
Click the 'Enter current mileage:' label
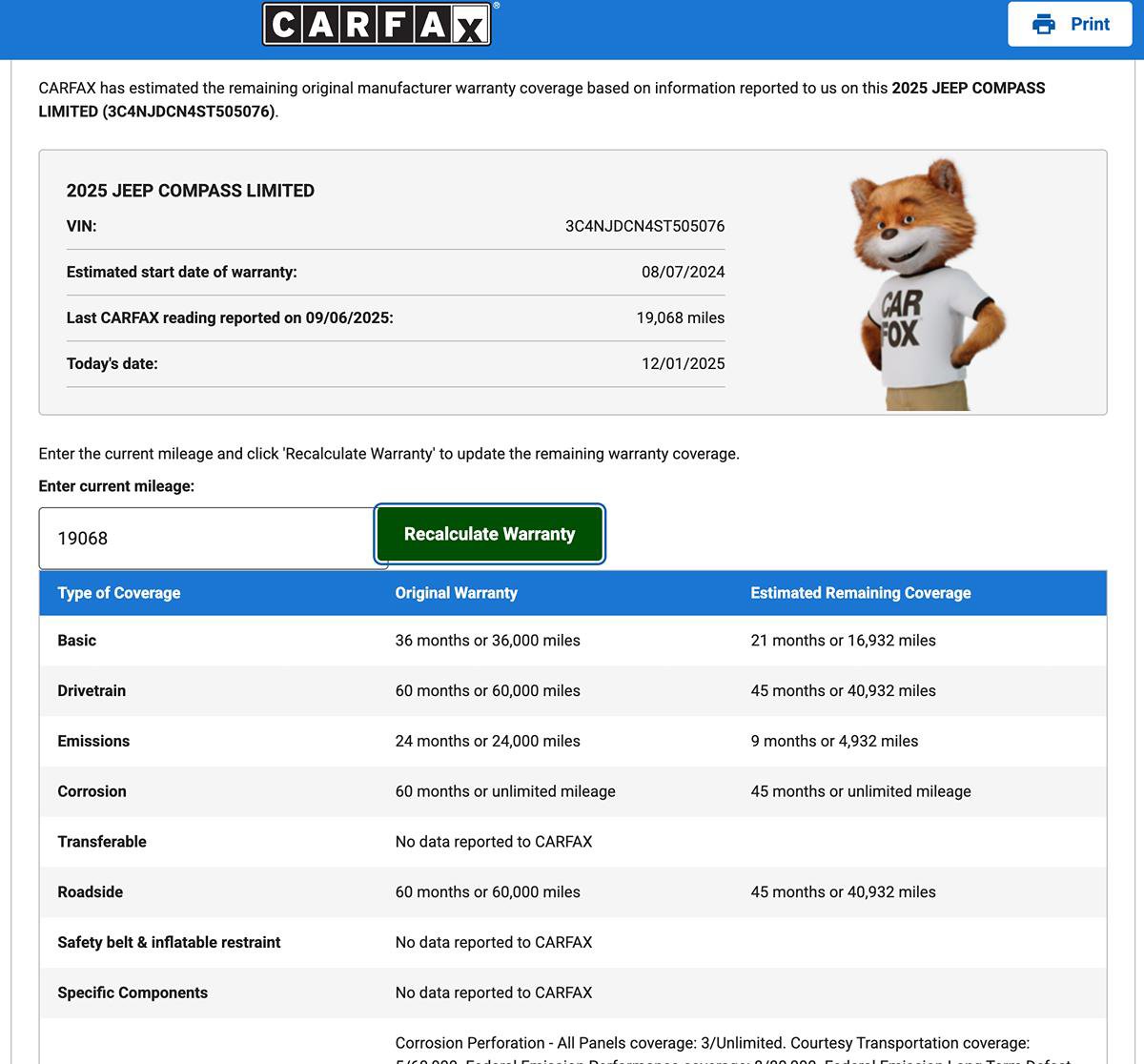pos(116,486)
